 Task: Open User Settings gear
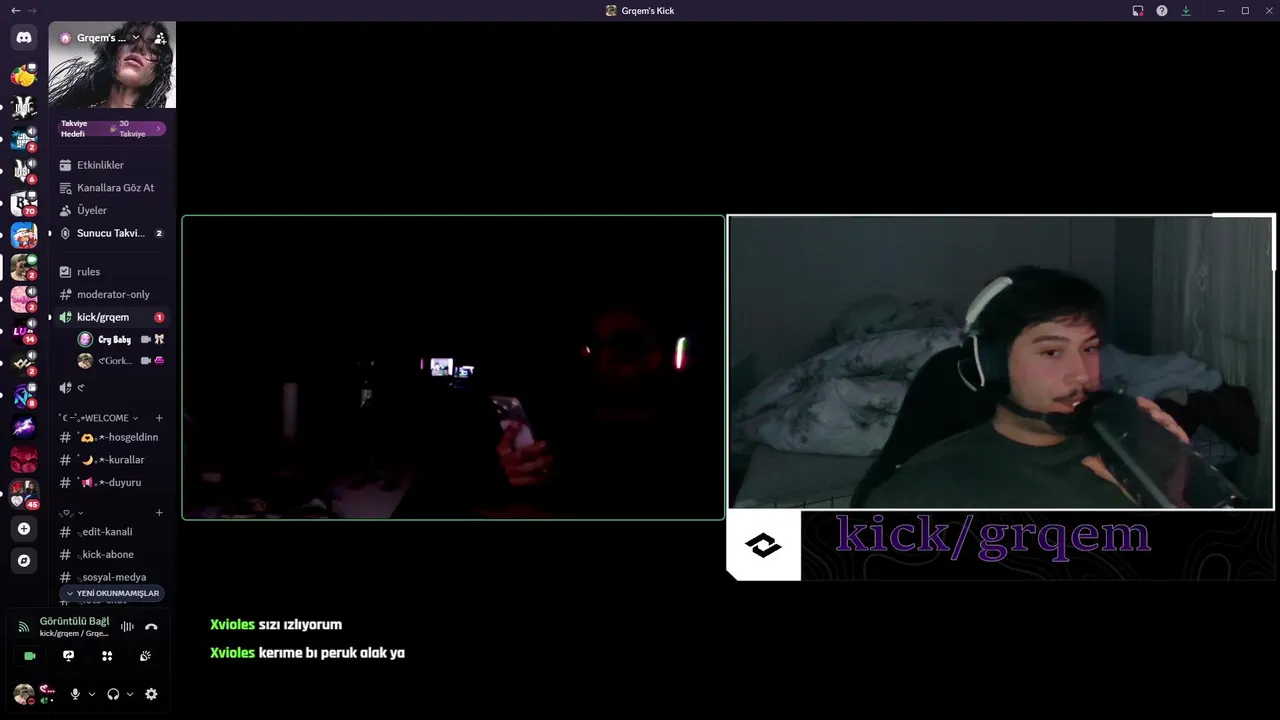[151, 694]
